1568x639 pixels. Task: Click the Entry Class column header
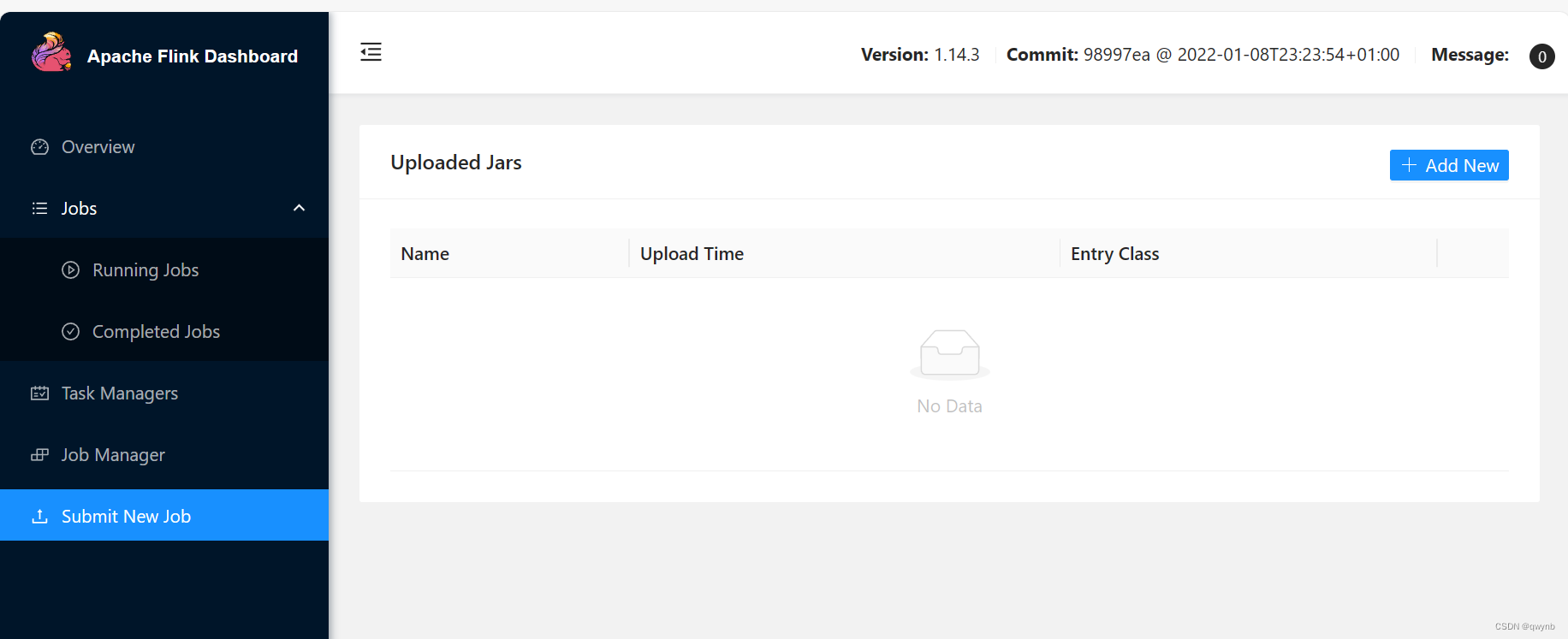tap(1114, 254)
